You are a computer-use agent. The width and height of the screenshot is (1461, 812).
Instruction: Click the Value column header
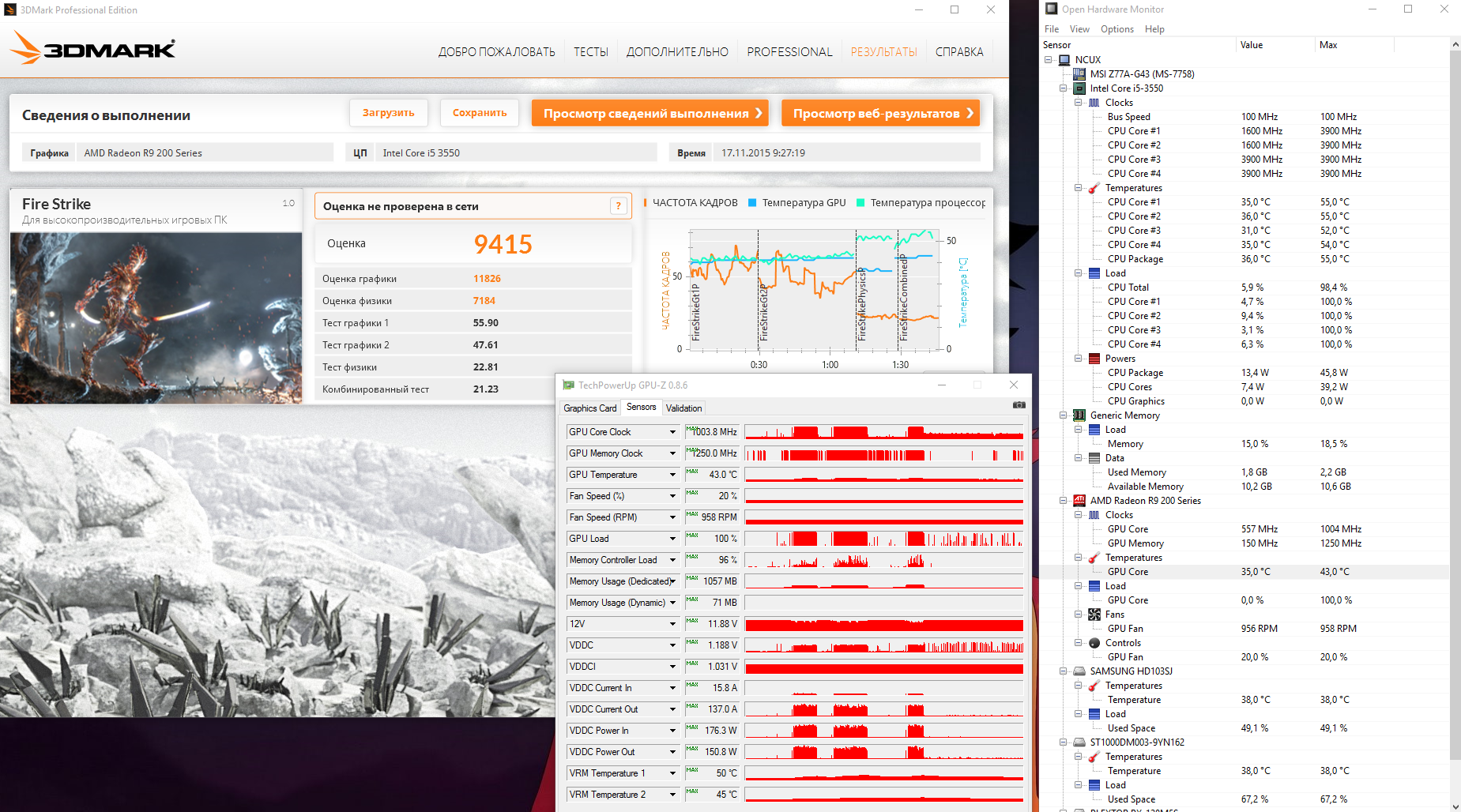click(1252, 45)
